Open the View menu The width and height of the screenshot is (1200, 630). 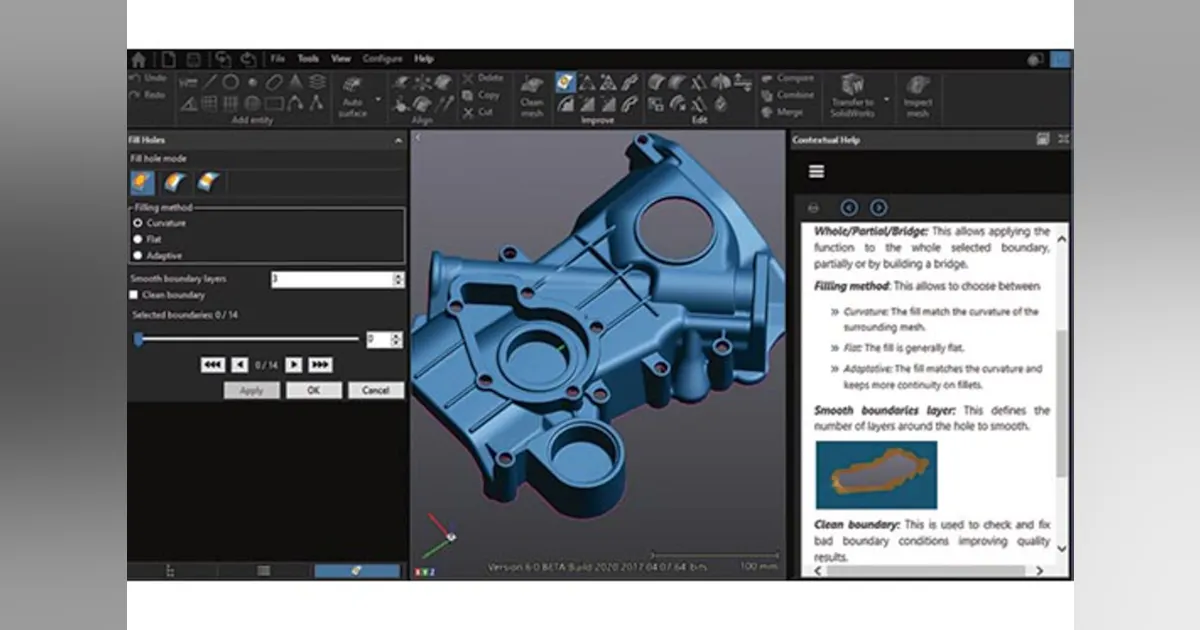coord(341,59)
